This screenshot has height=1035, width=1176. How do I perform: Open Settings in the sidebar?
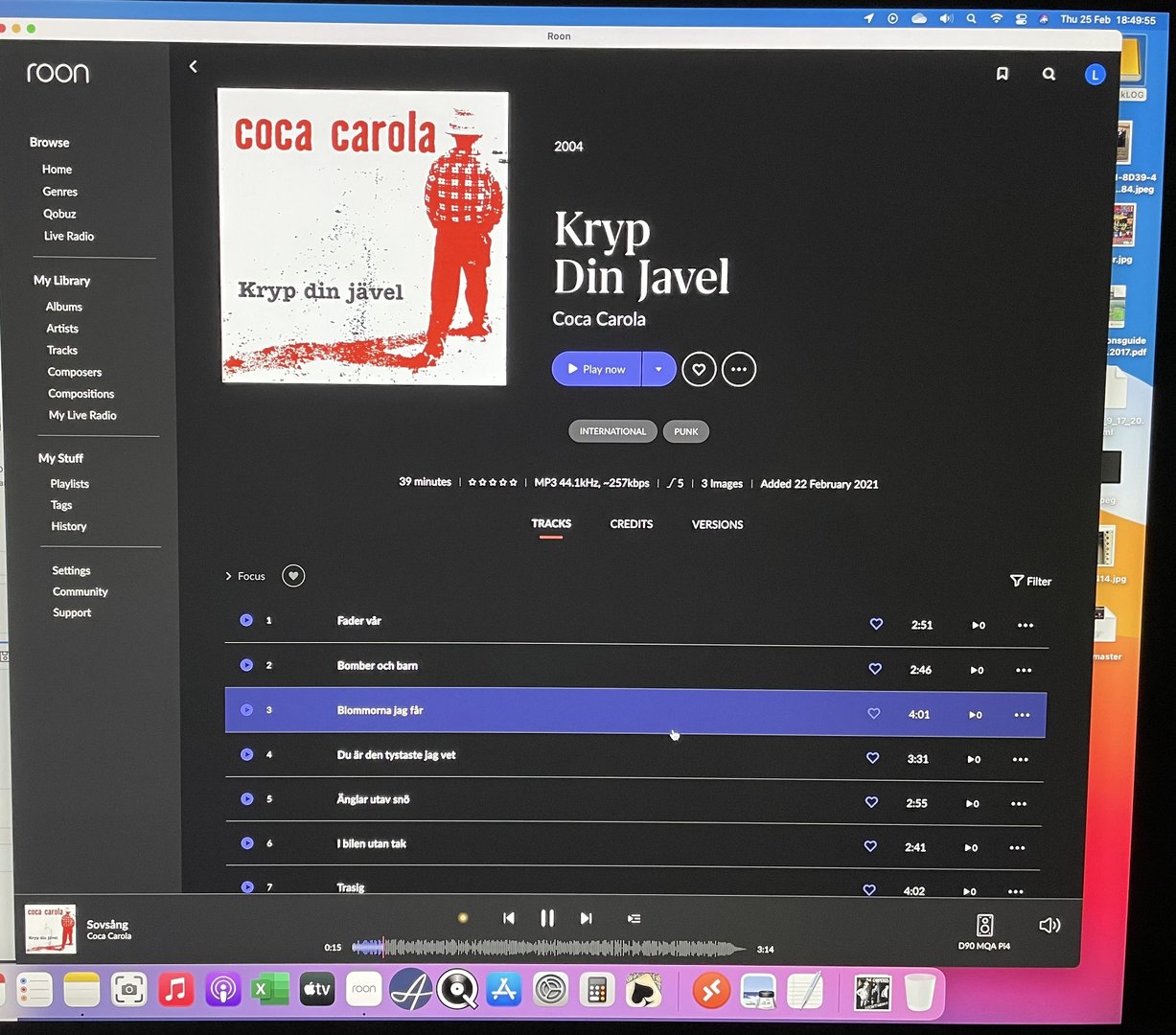71,570
